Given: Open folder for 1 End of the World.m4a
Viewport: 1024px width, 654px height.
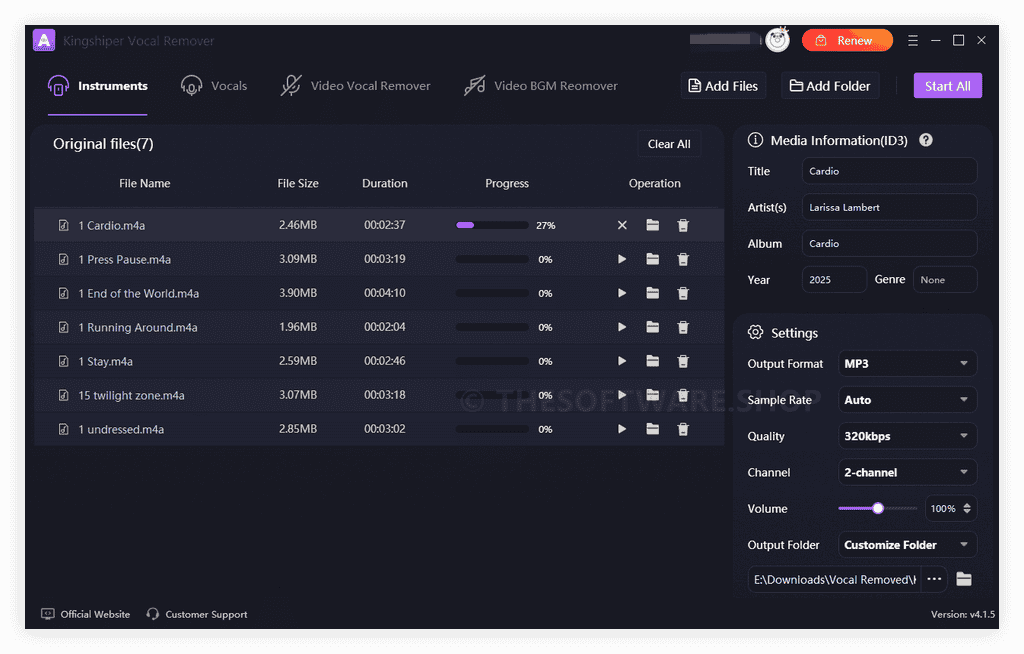Looking at the screenshot, I should click(x=652, y=293).
